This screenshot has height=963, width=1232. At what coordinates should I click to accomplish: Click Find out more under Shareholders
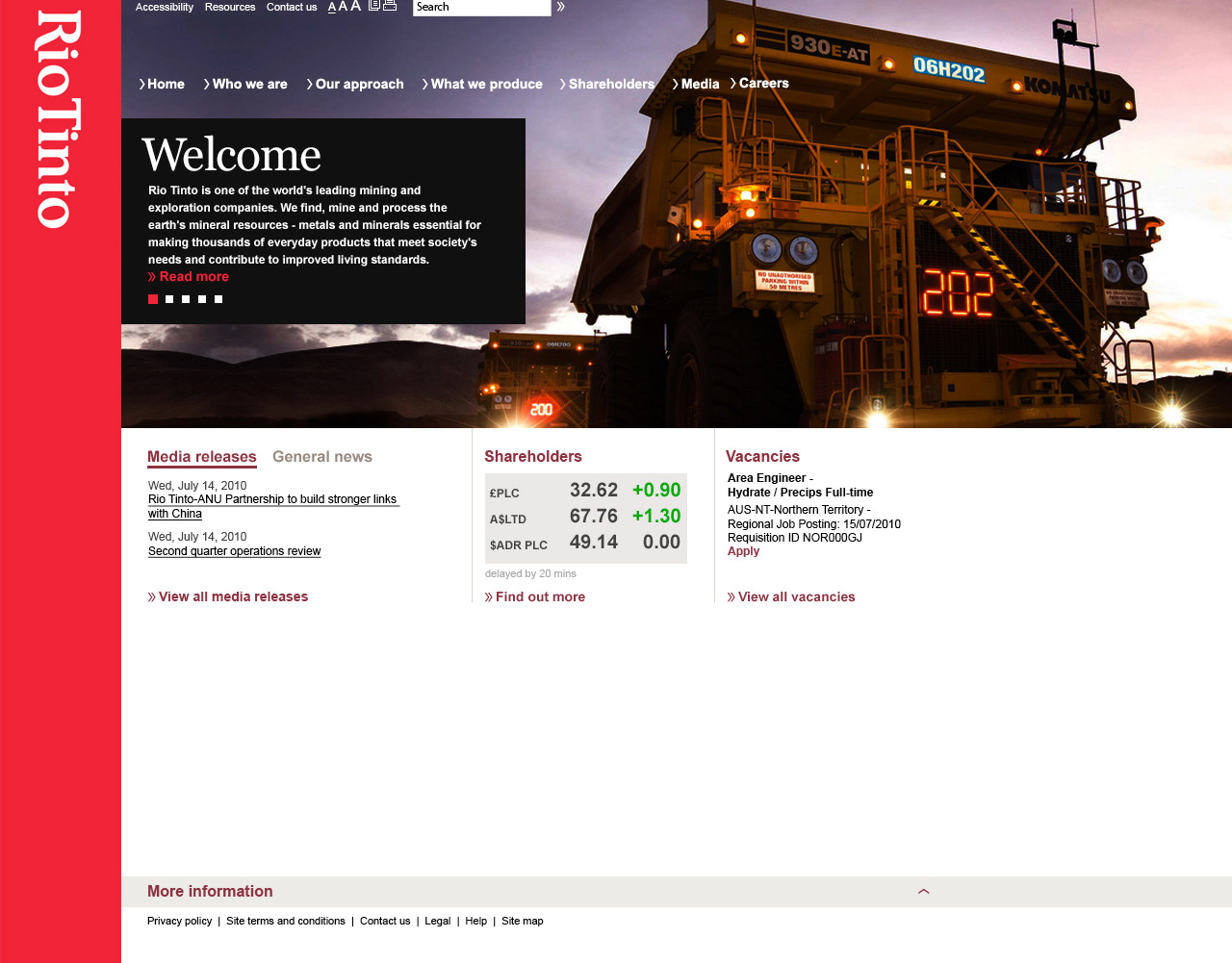[535, 596]
